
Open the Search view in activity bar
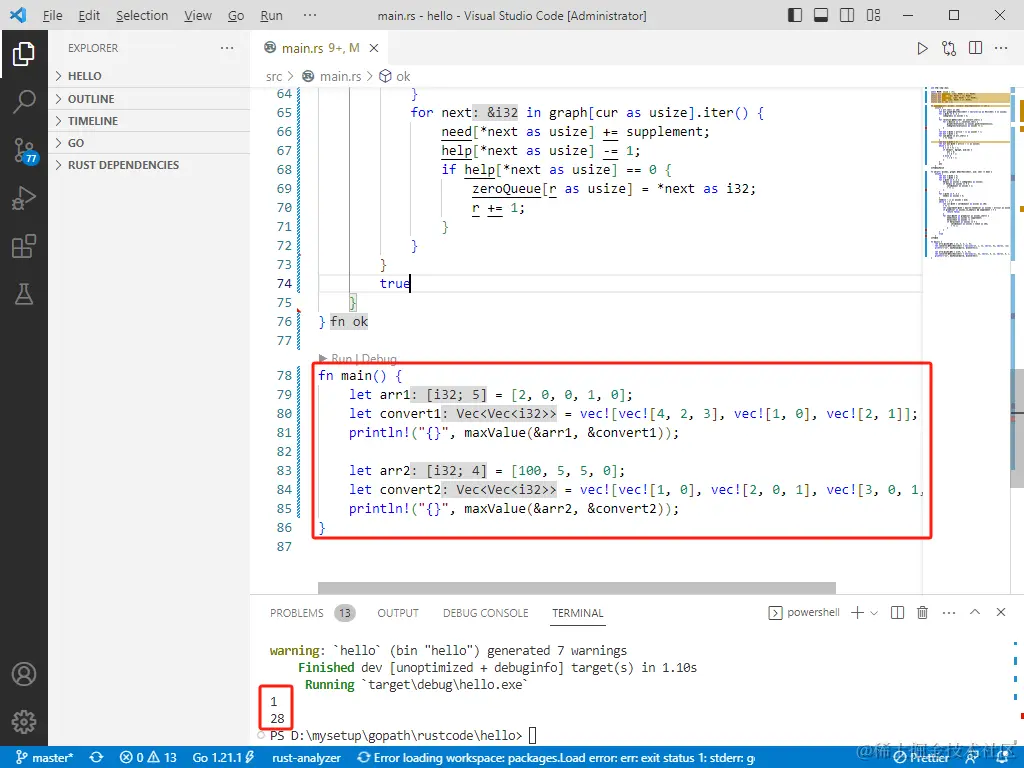(x=24, y=102)
